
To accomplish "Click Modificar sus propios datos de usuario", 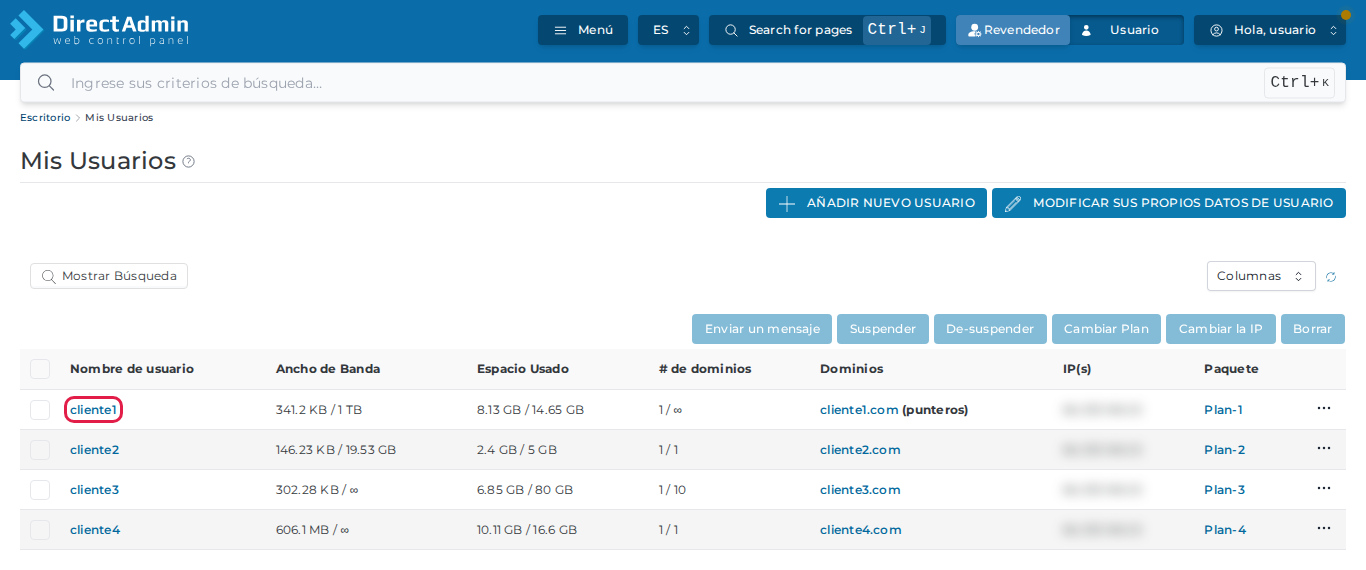I will click(1169, 203).
